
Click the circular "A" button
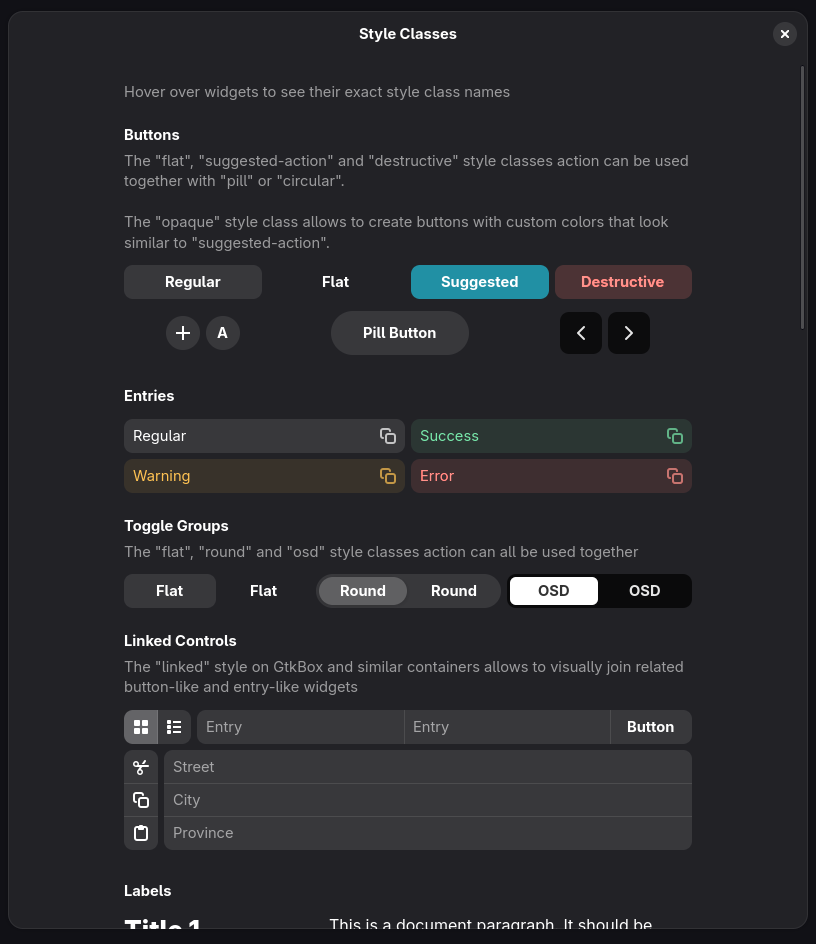pos(223,333)
